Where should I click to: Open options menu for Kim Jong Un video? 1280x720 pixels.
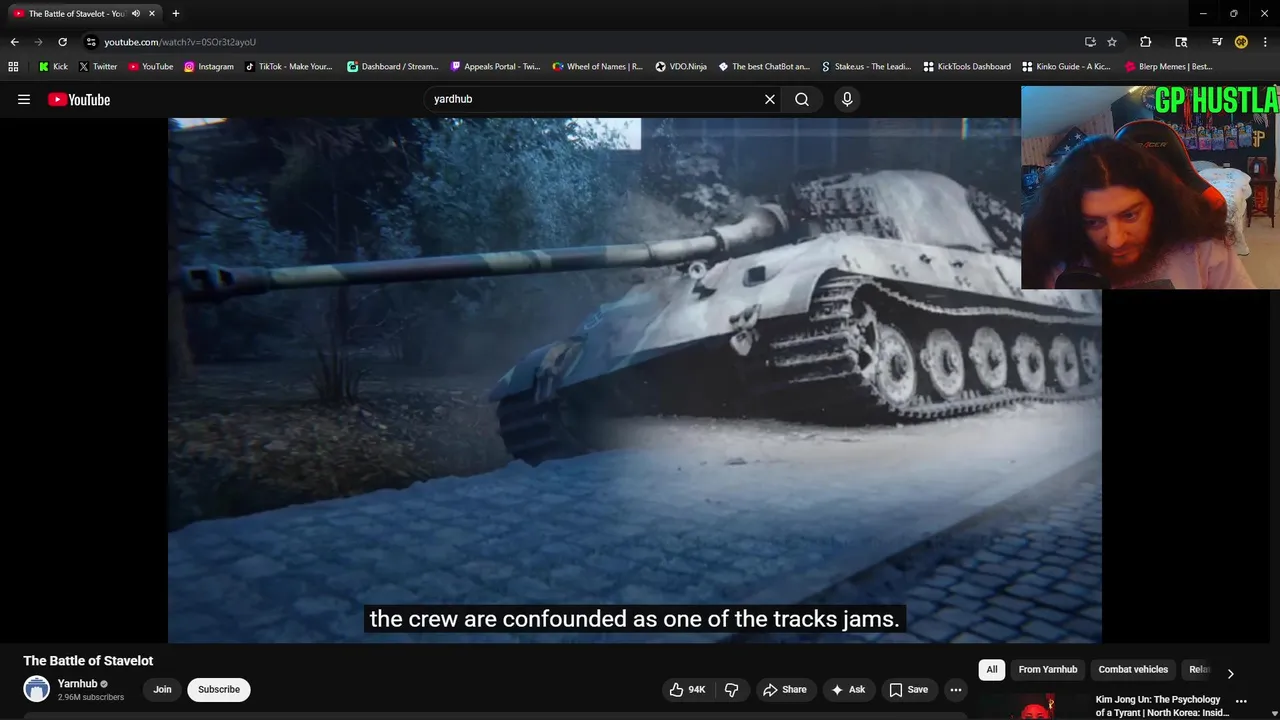coord(1241,701)
